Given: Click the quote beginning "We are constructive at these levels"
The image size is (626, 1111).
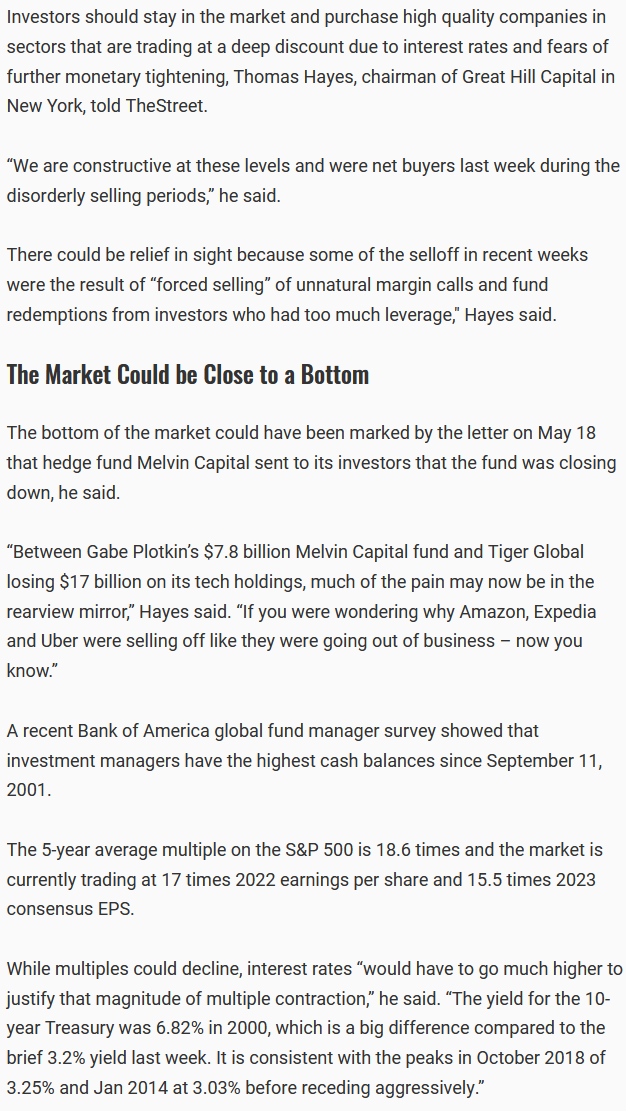Looking at the screenshot, I should click(x=313, y=181).
